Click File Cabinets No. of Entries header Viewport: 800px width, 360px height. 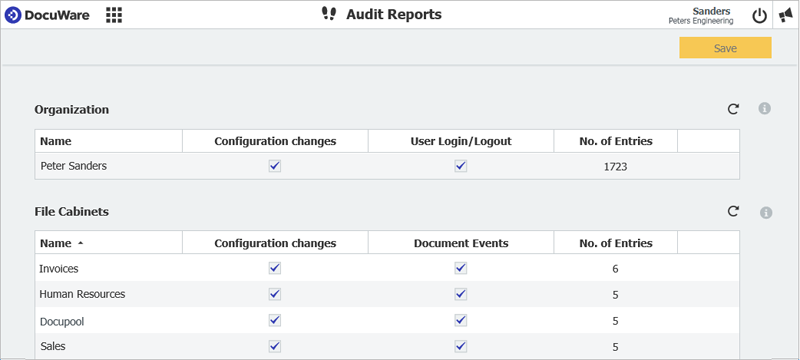(615, 243)
